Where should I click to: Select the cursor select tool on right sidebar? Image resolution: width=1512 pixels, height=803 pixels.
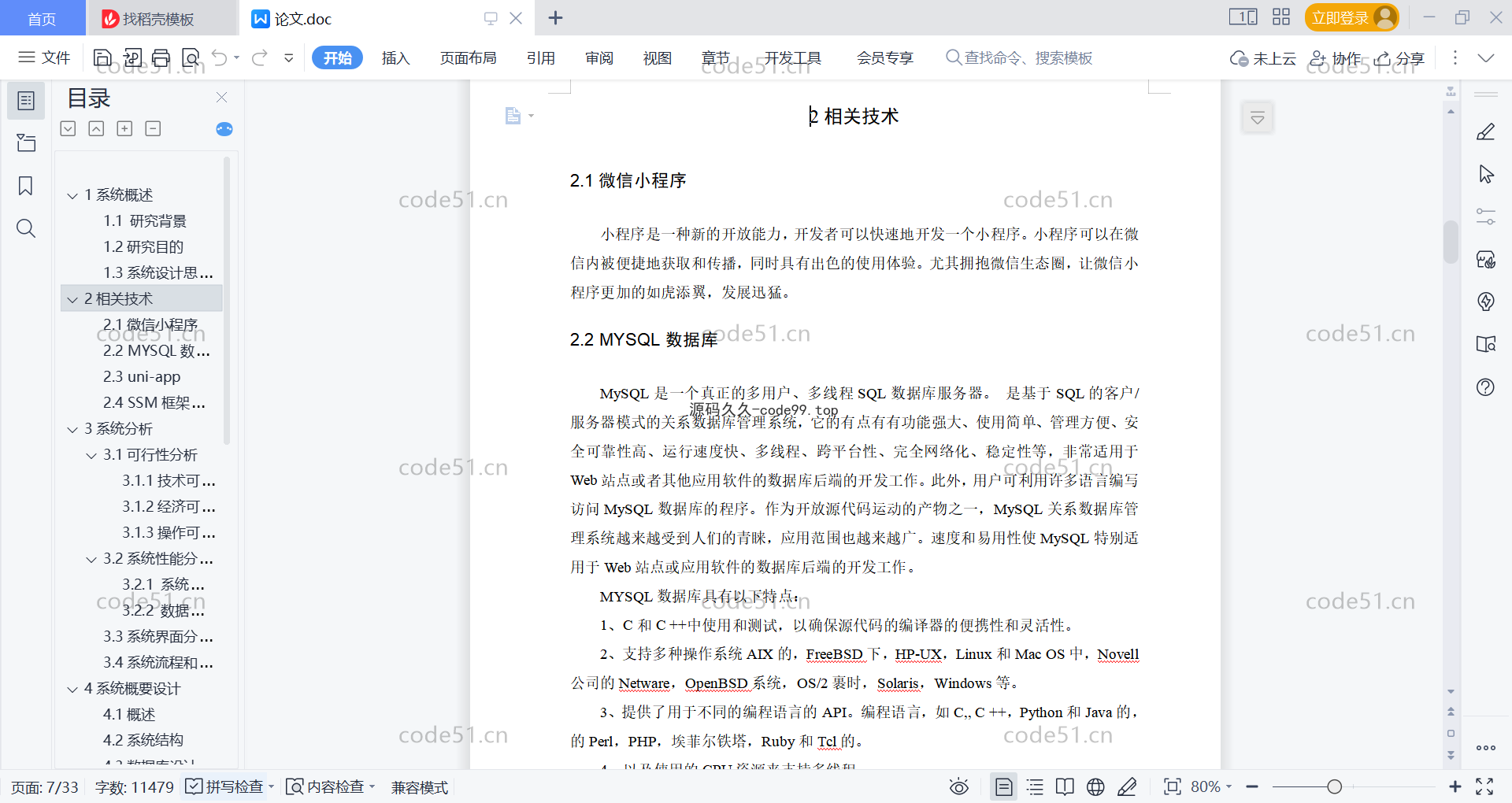click(1486, 174)
